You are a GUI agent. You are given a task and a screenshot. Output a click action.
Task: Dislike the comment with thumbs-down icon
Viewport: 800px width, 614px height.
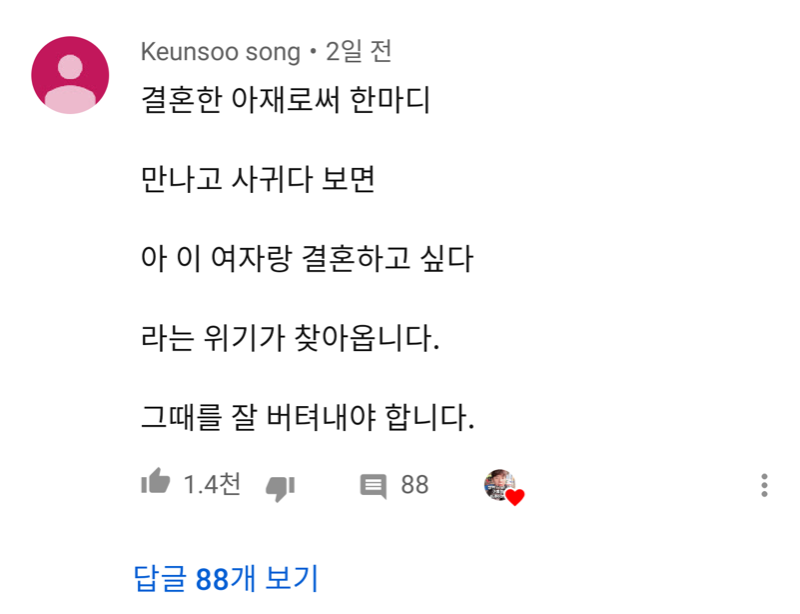[x=279, y=487]
